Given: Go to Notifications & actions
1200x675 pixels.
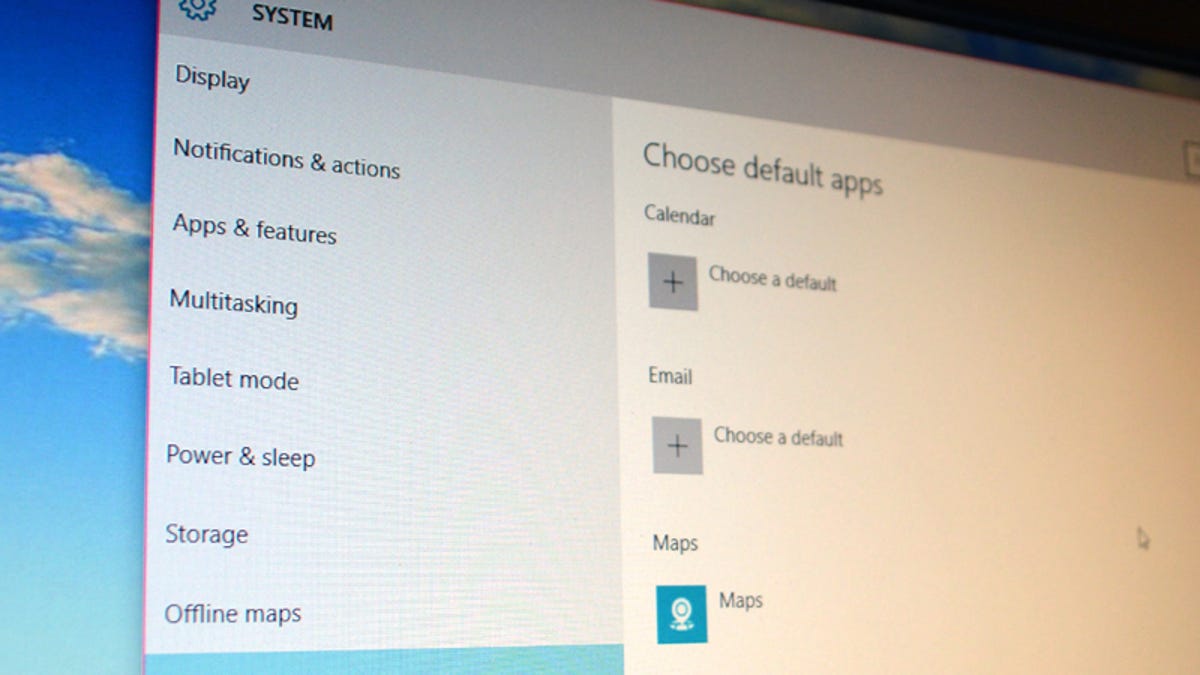Looking at the screenshot, I should click(x=286, y=158).
